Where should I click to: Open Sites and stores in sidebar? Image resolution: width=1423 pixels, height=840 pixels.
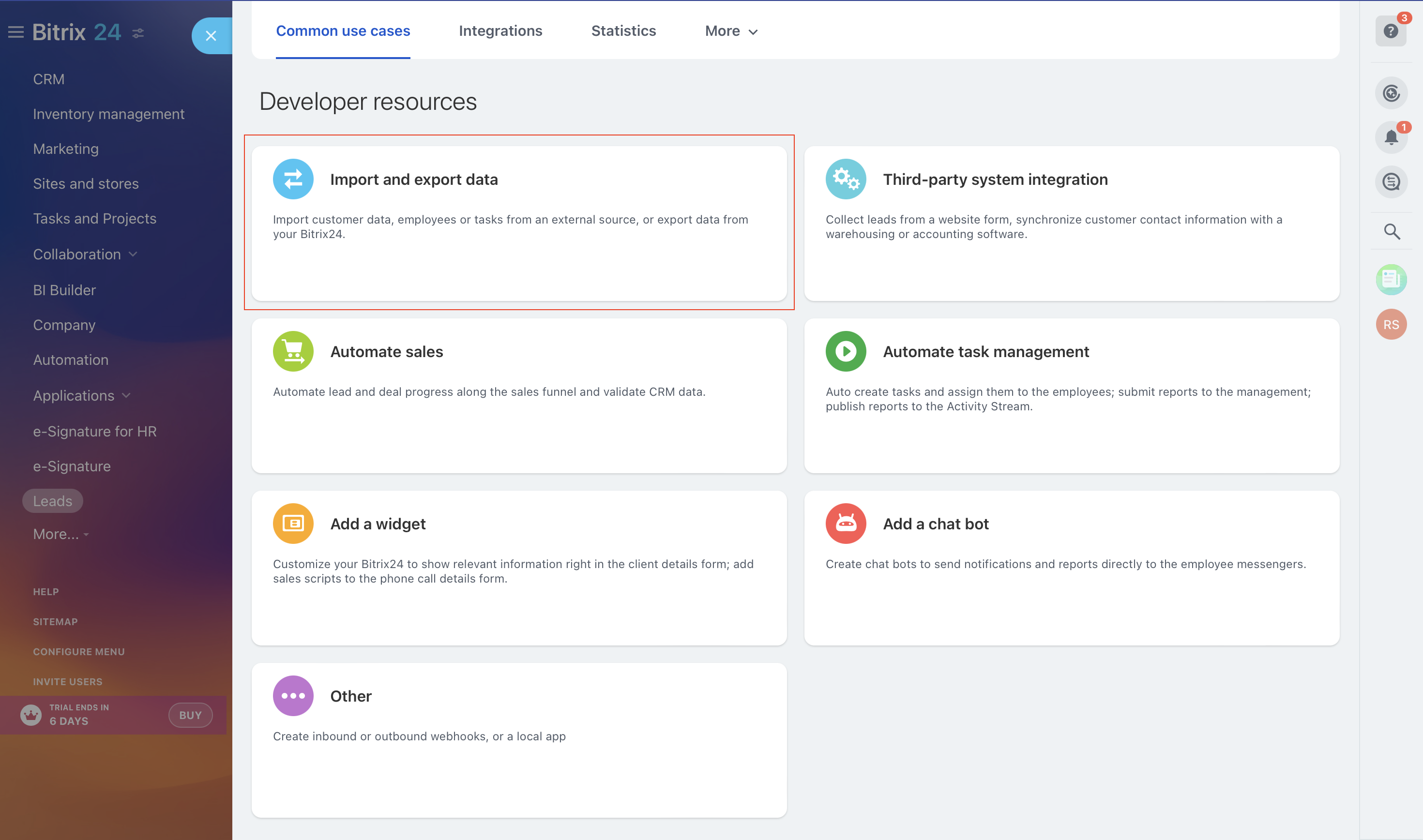[x=86, y=183]
